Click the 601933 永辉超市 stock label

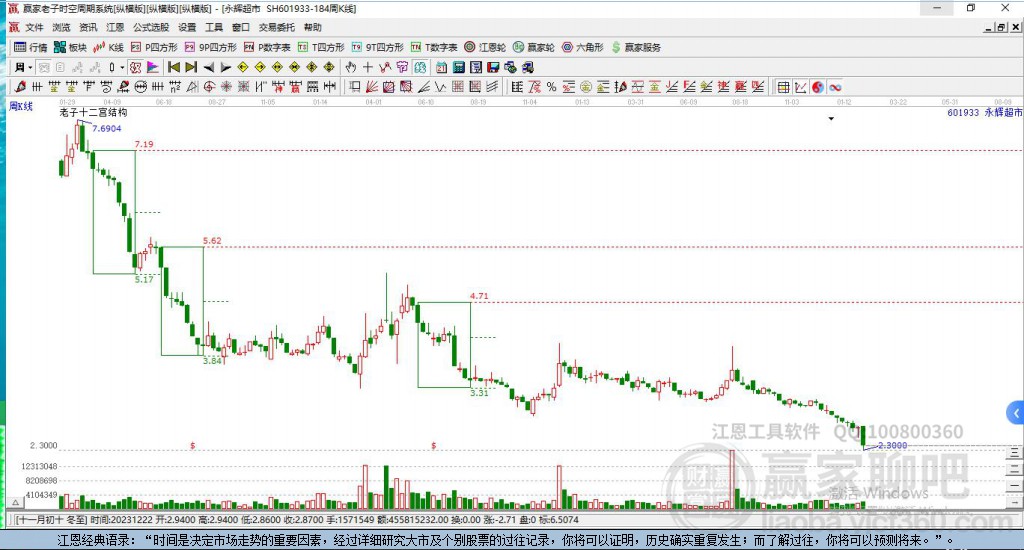pyautogui.click(x=984, y=112)
